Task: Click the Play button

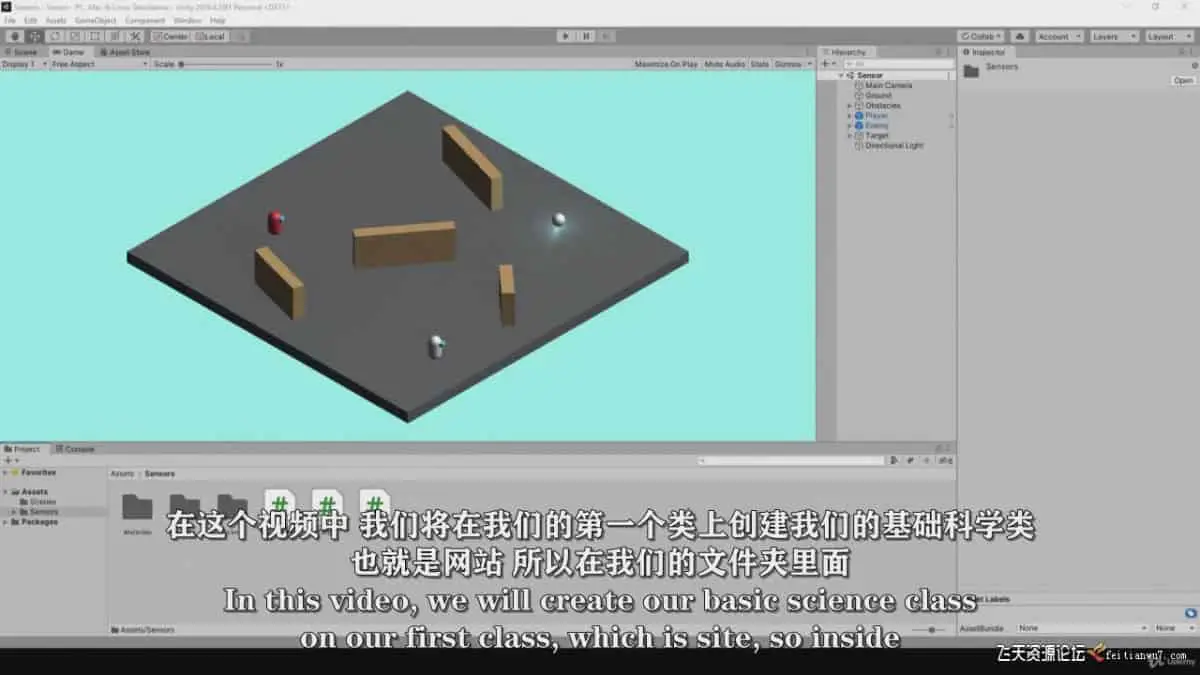Action: (566, 36)
